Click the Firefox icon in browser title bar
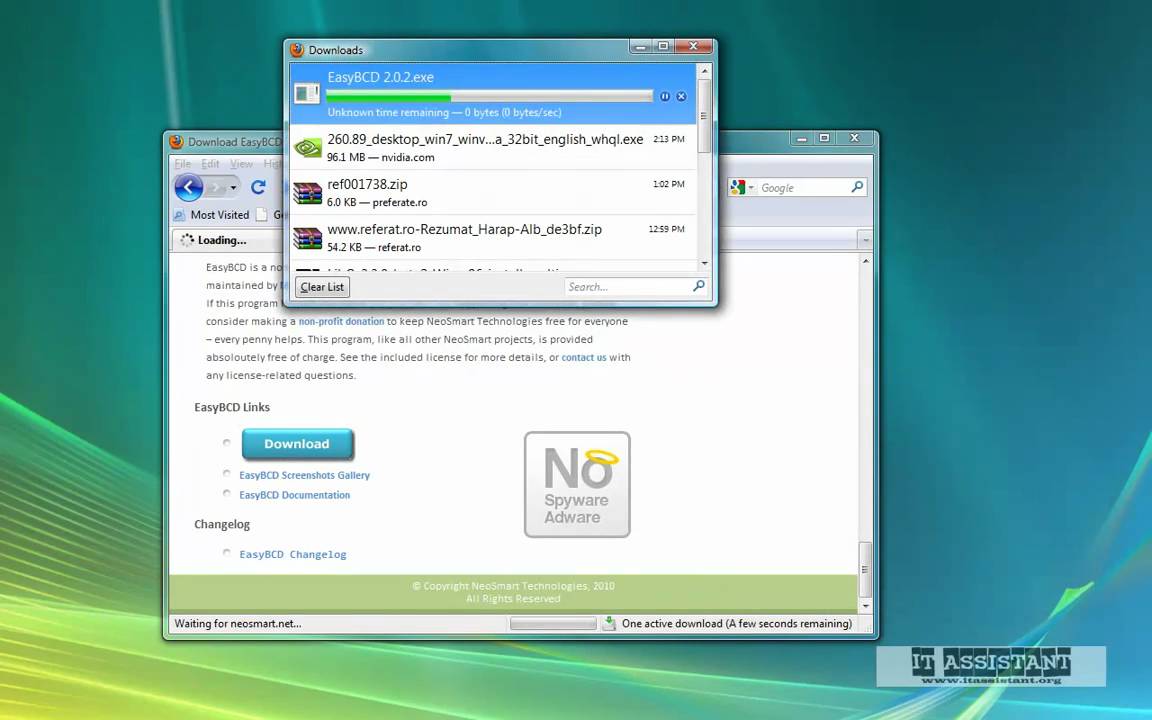The image size is (1152, 720). [x=176, y=141]
